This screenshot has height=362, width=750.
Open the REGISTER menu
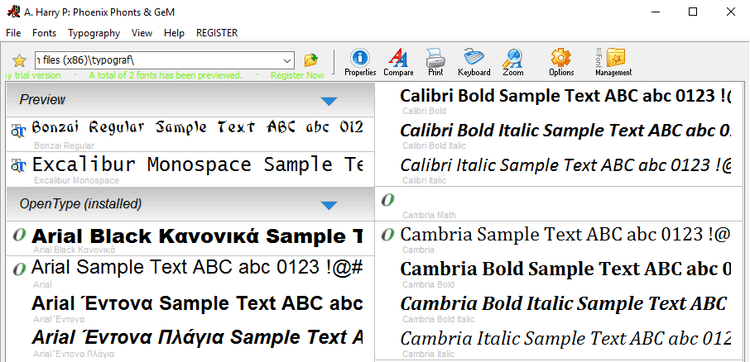click(217, 33)
